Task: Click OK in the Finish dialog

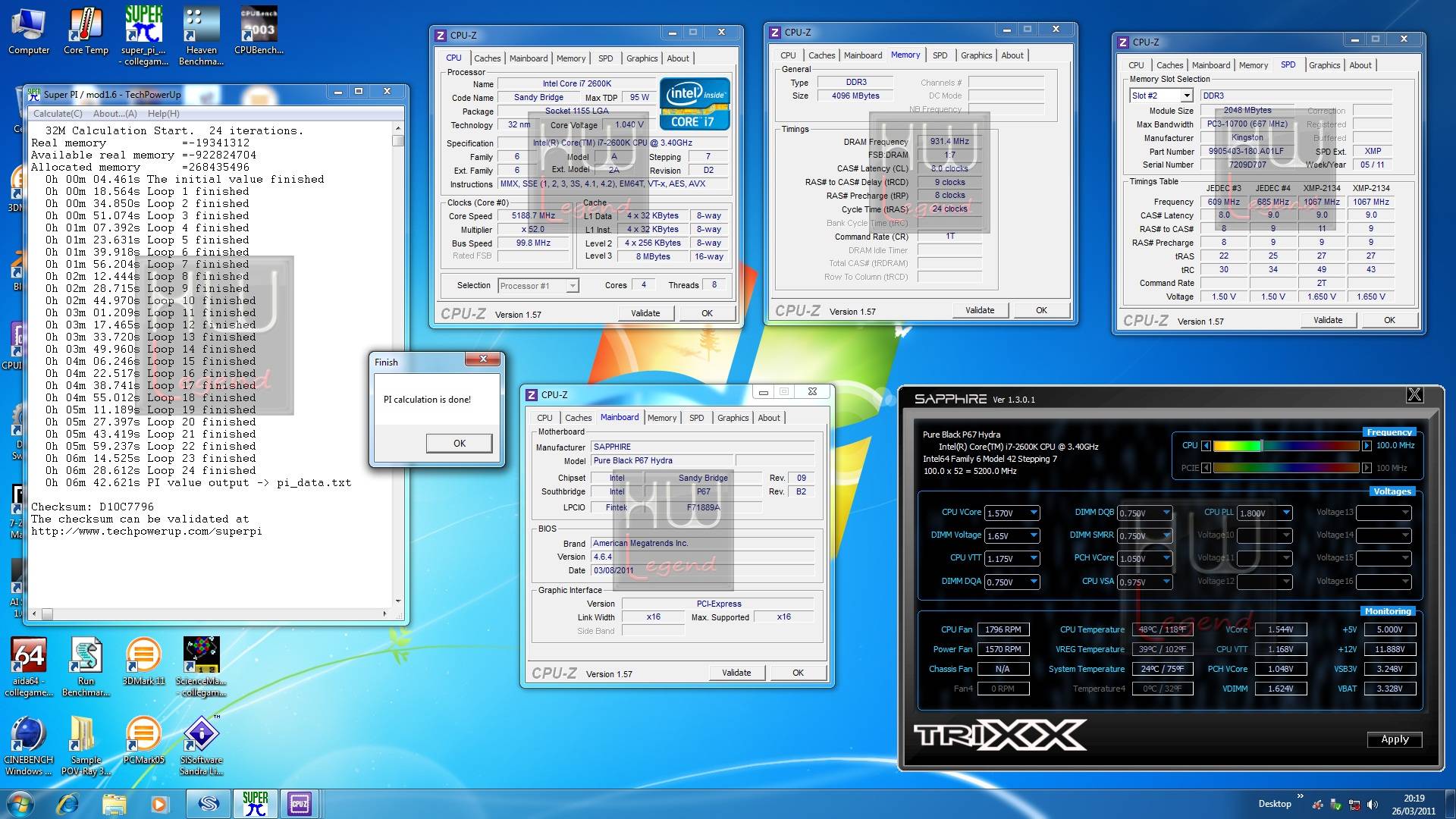Action: (459, 444)
